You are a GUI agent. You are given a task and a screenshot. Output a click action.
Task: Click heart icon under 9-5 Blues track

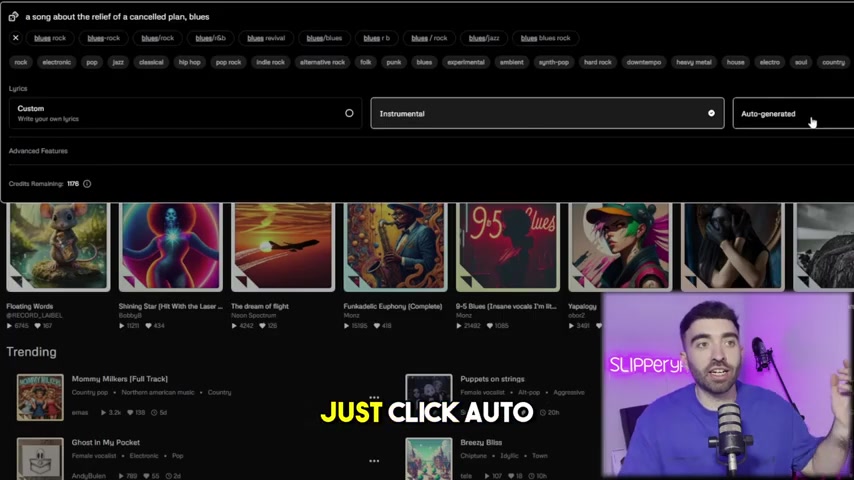coord(490,326)
